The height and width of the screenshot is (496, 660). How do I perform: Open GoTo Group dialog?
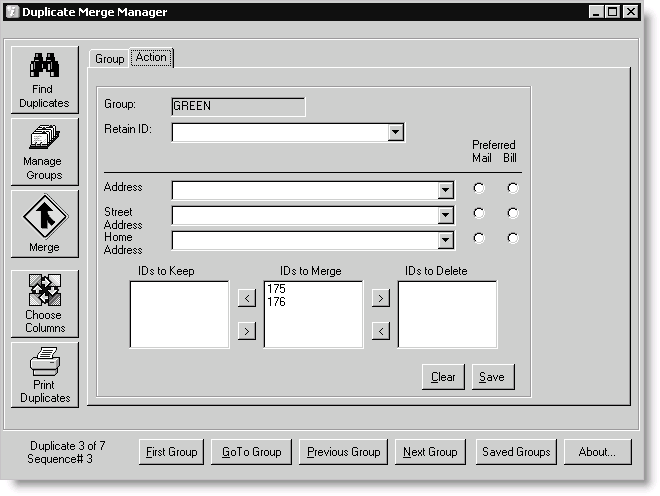tap(251, 452)
